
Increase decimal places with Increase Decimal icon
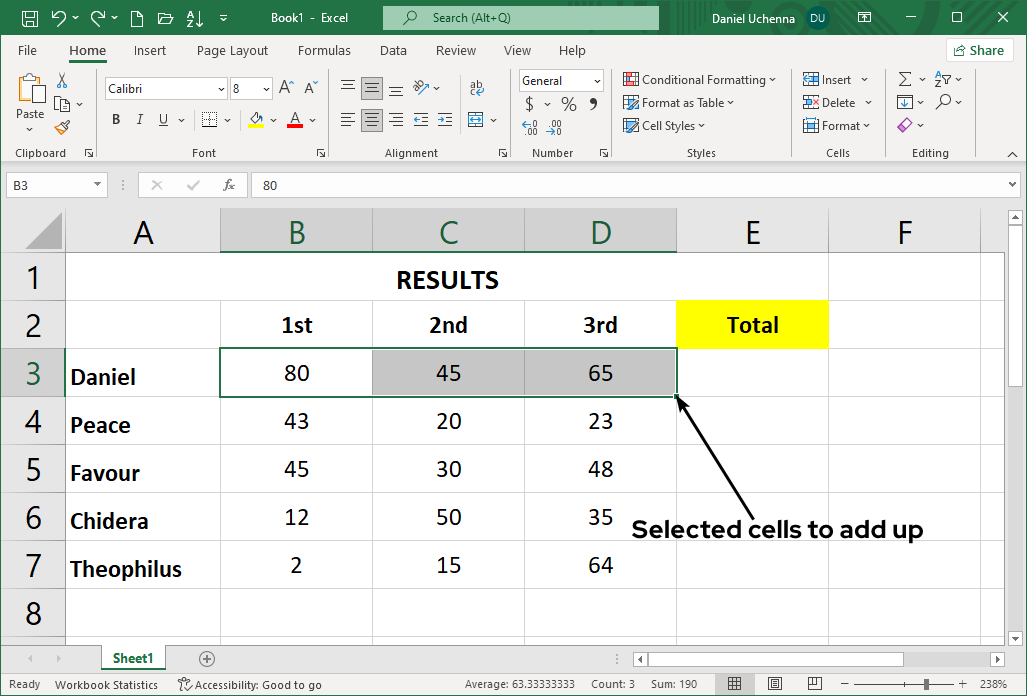(529, 126)
